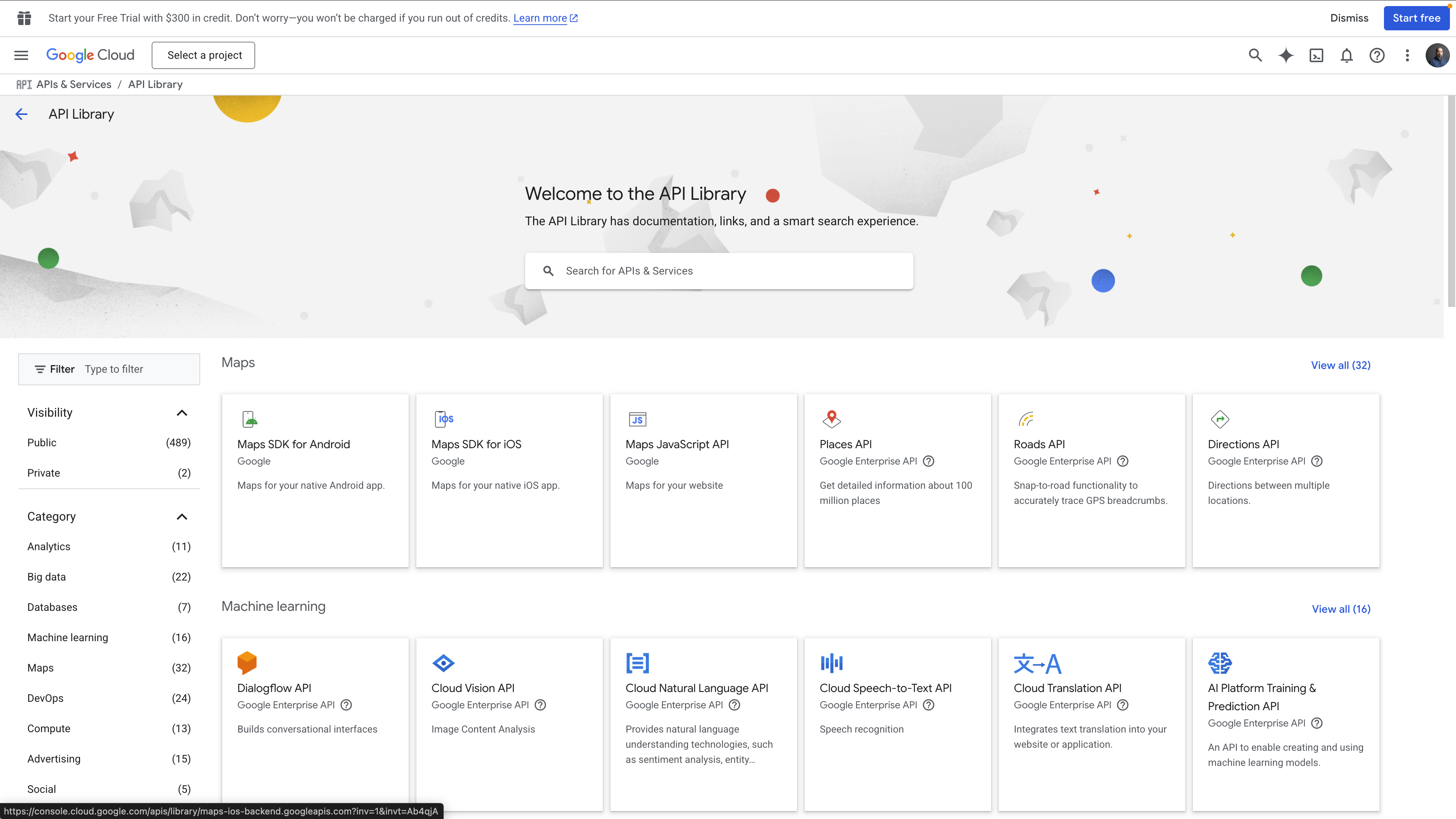This screenshot has width=1456, height=819.
Task: Open Cloud Translation API card title
Action: (1067, 689)
